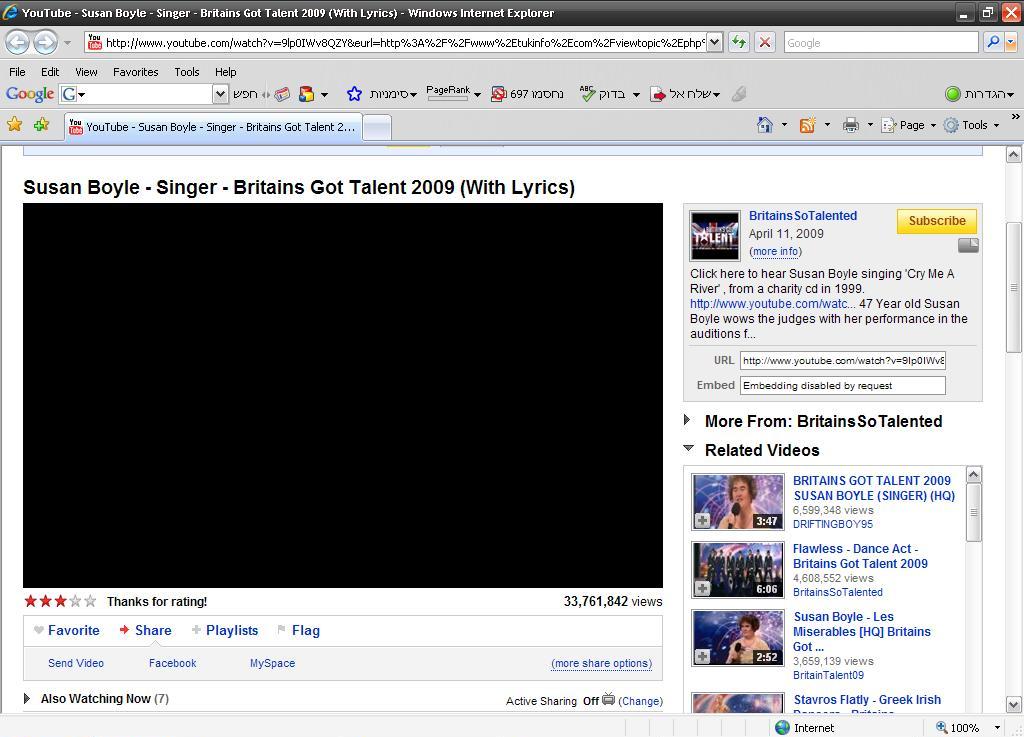
Task: Add Flawless Dance Act to queue plus icon
Action: tap(702, 588)
